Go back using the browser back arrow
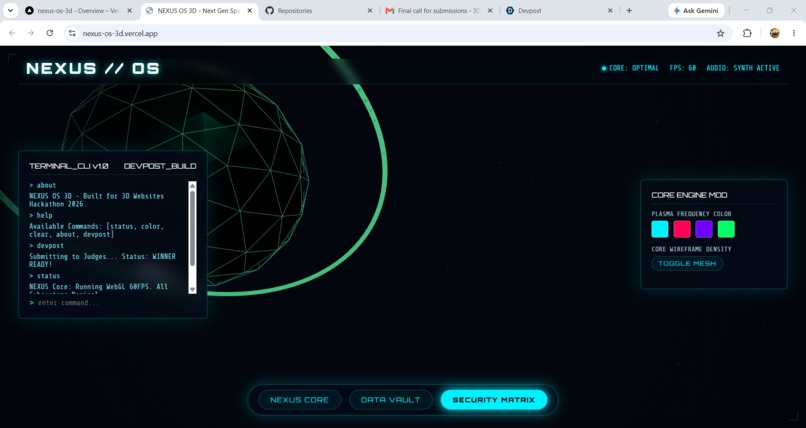 point(12,33)
